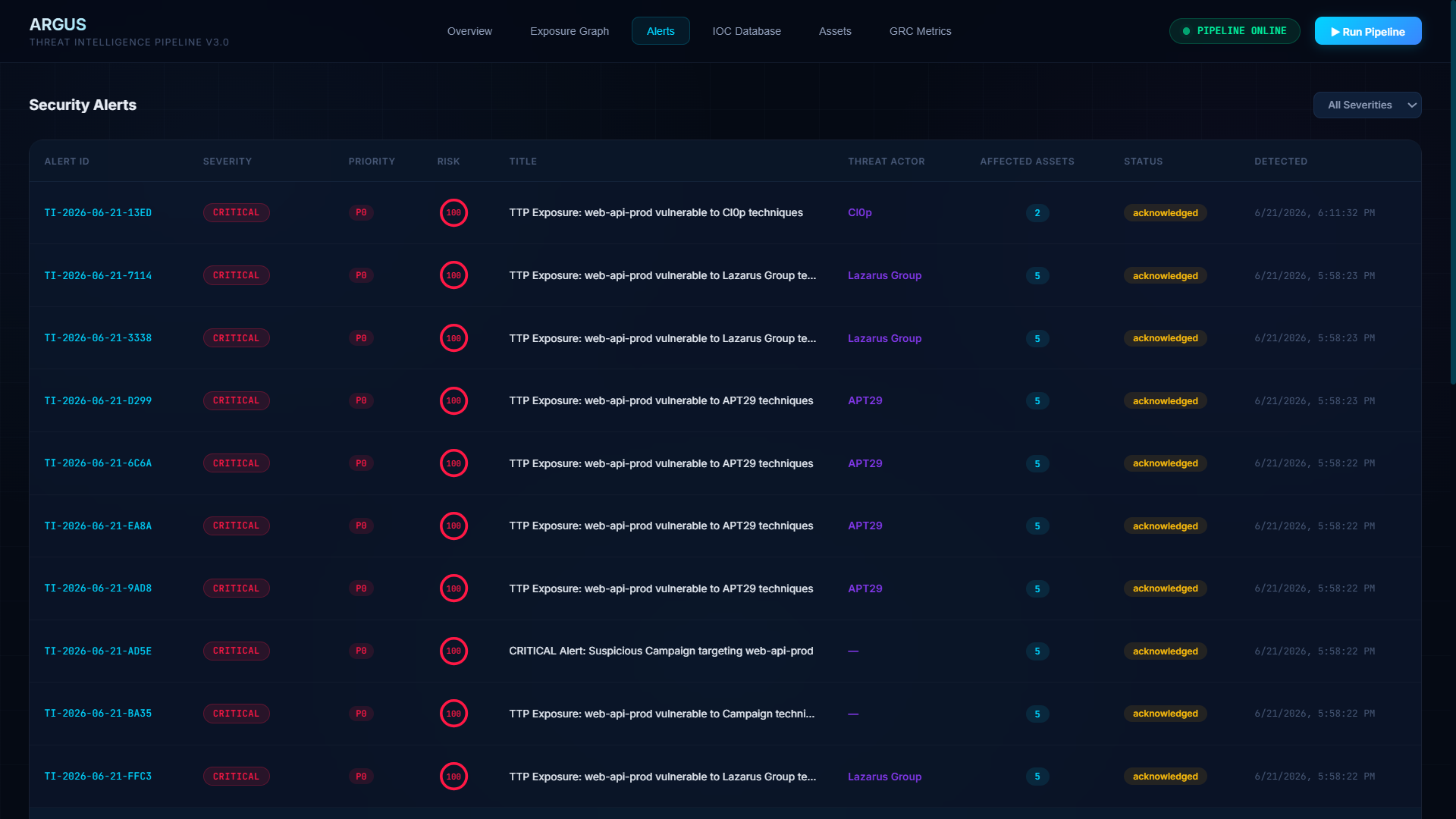This screenshot has width=1456, height=819.
Task: Click the chevron arrow on severity filter
Action: point(1412,105)
